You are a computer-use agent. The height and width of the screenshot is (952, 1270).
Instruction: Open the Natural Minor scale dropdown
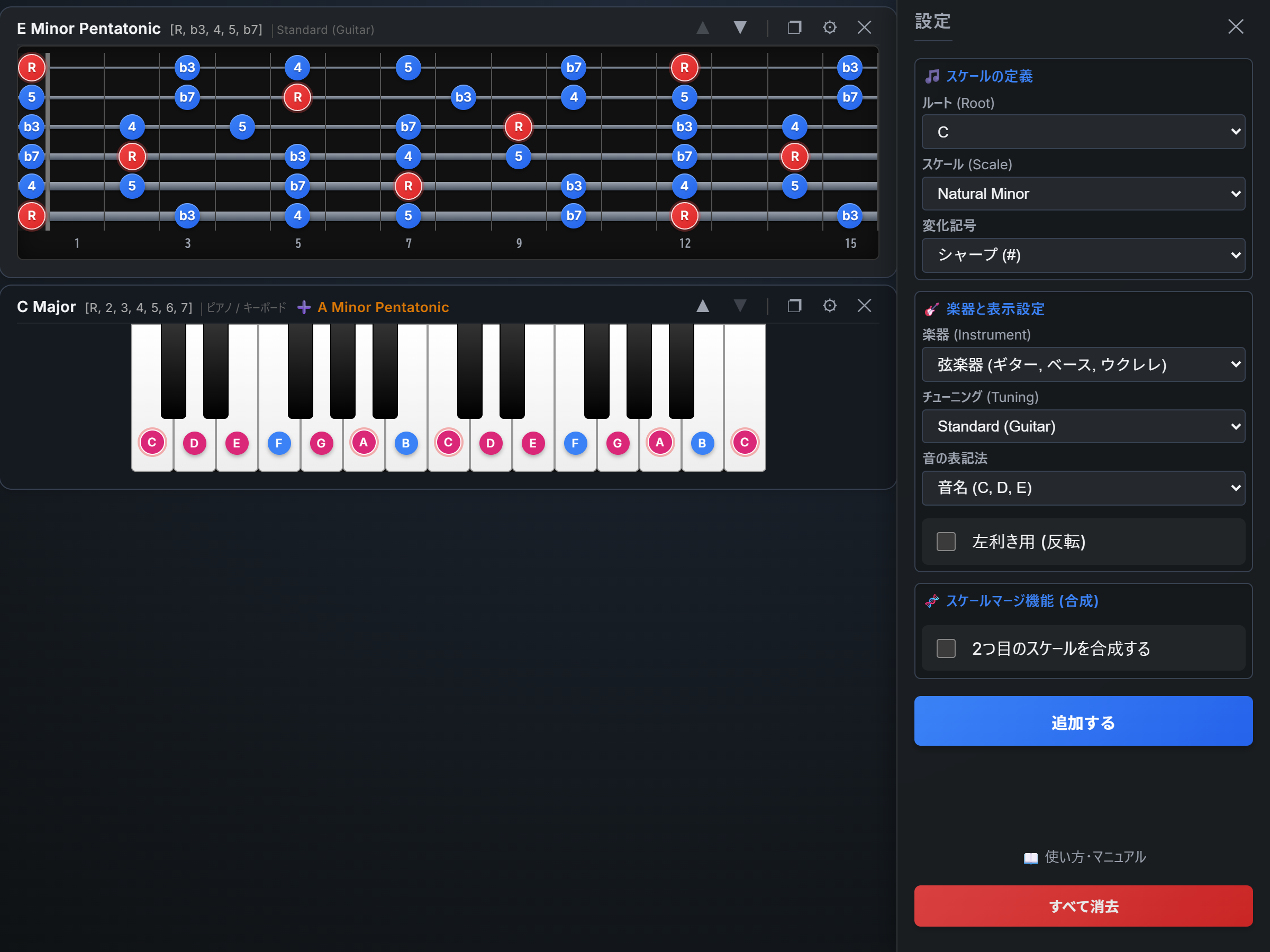1083,194
